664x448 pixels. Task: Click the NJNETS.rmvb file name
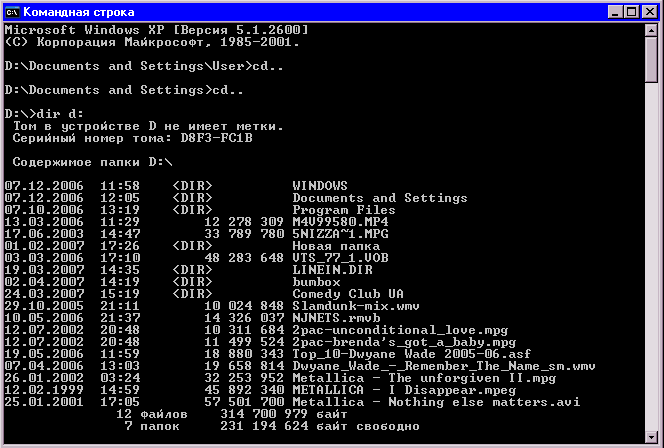coord(336,318)
